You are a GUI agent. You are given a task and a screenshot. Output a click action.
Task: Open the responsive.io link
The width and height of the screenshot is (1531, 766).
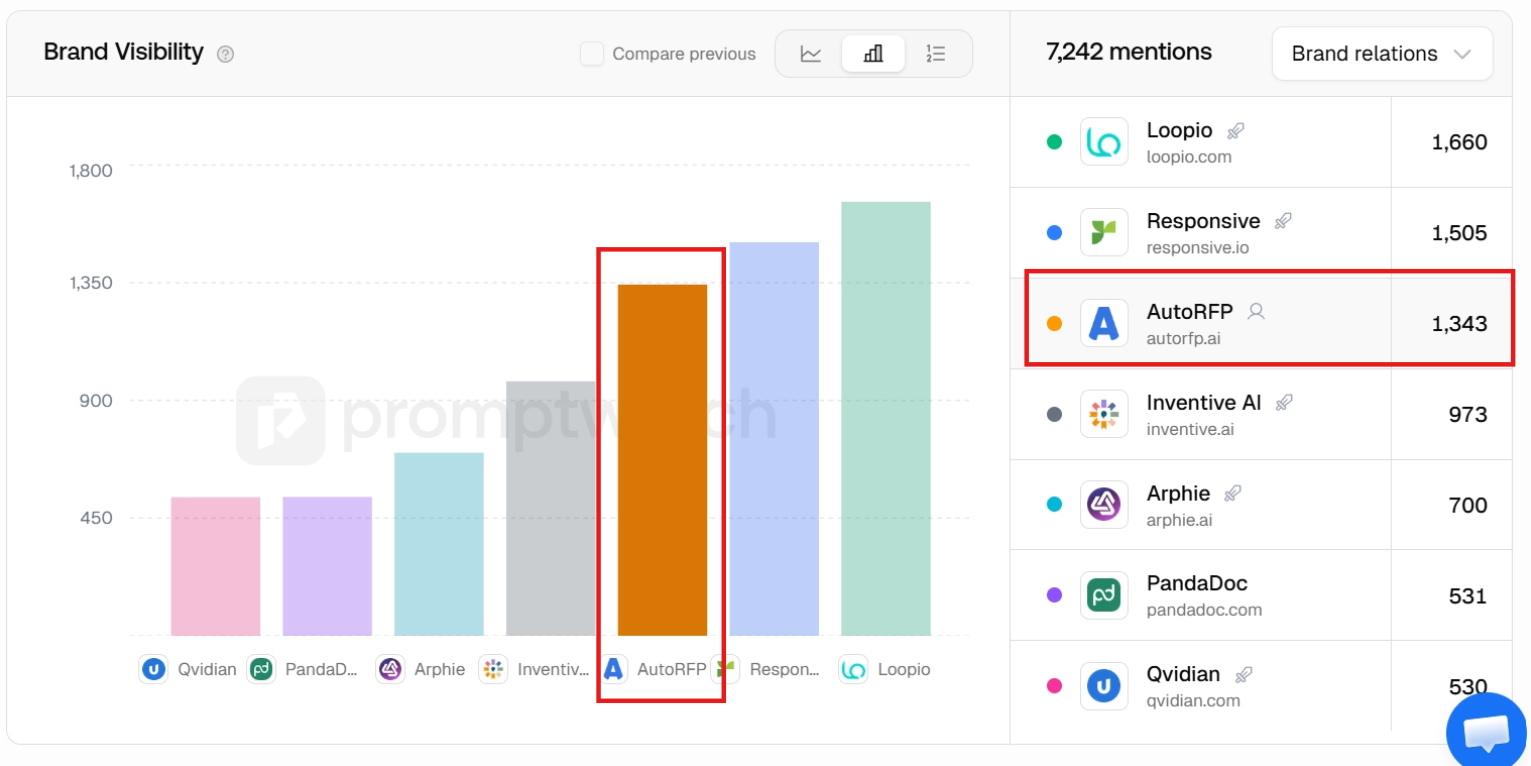1197,248
